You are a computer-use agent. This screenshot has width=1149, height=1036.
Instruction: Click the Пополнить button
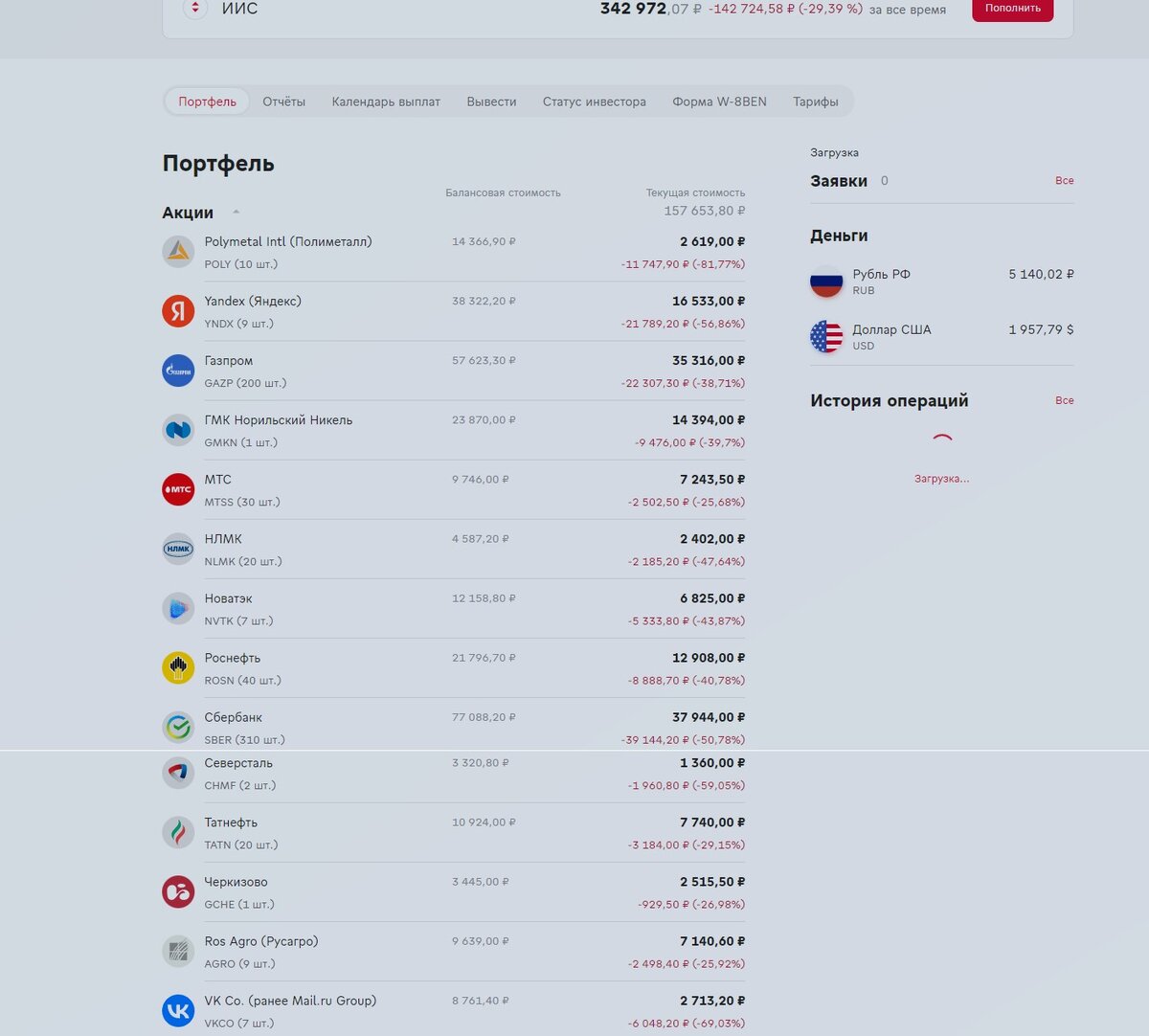(x=1013, y=9)
